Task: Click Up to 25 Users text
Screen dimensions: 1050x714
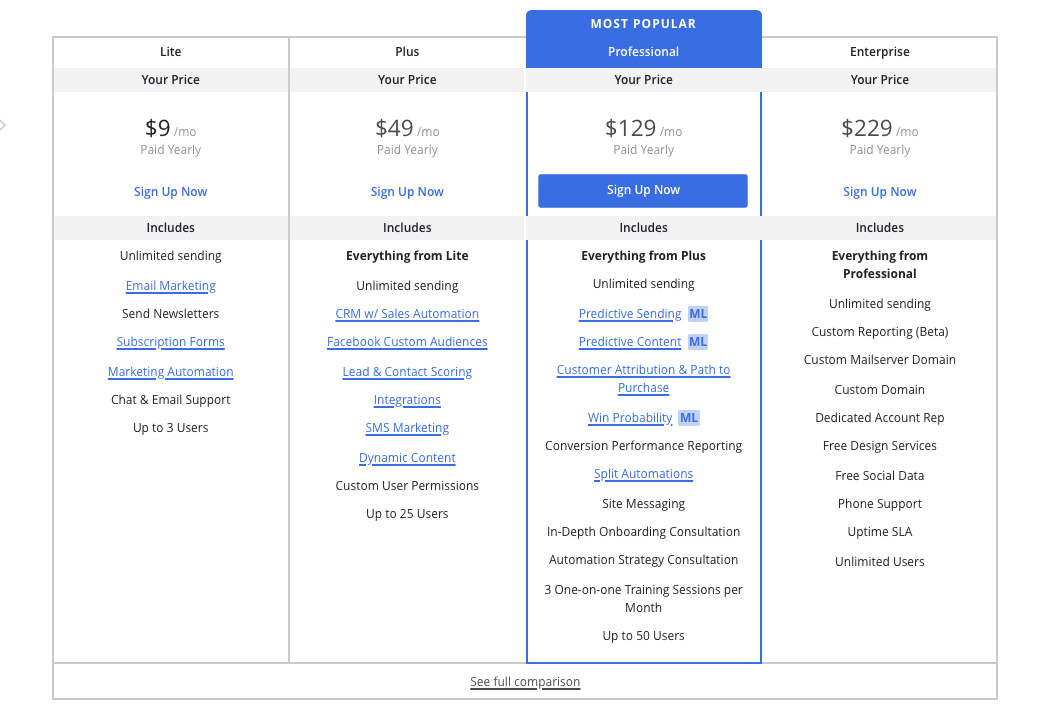Action: [x=407, y=514]
